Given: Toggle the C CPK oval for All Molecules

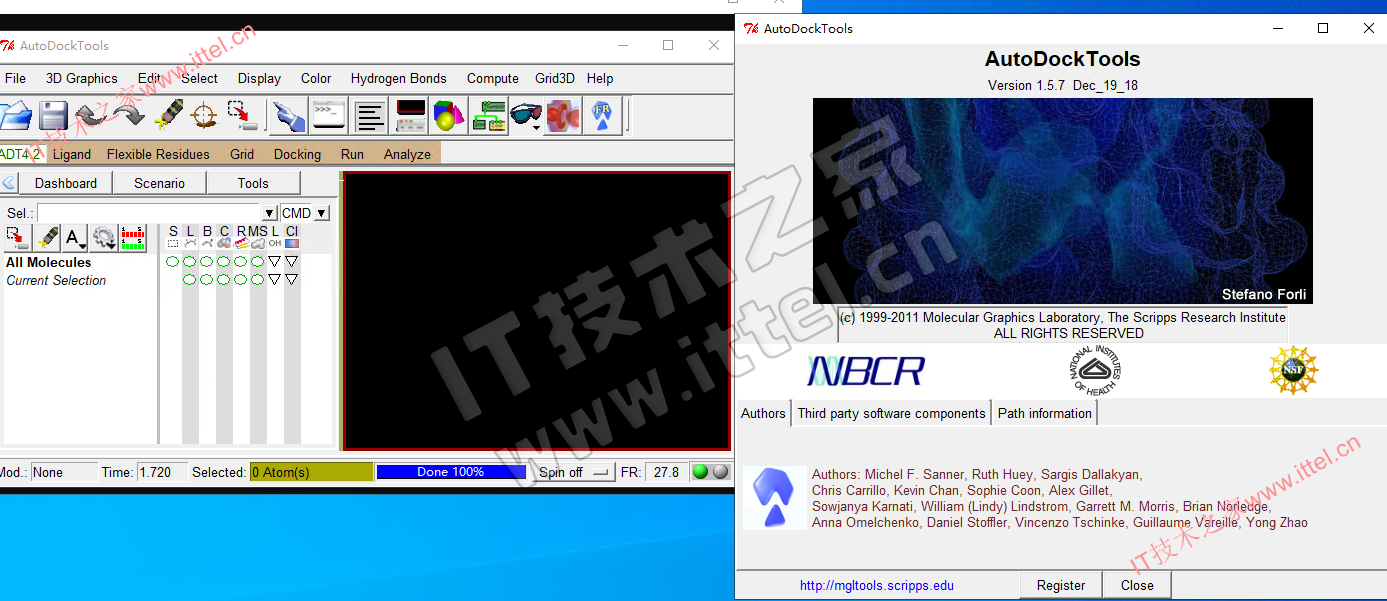Looking at the screenshot, I should tap(224, 262).
